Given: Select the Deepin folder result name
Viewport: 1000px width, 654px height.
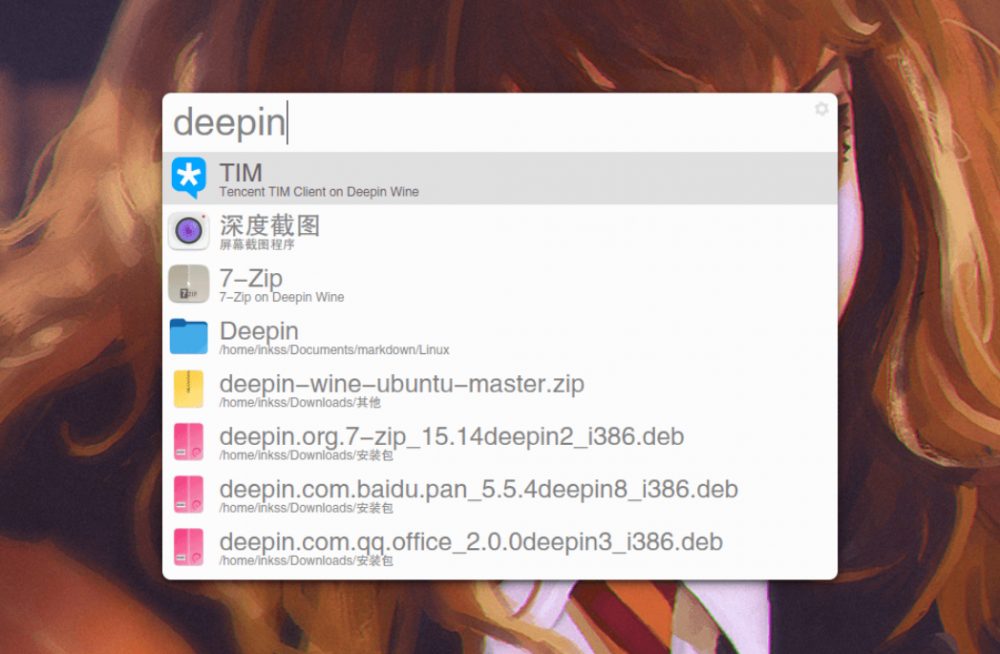Looking at the screenshot, I should [259, 331].
